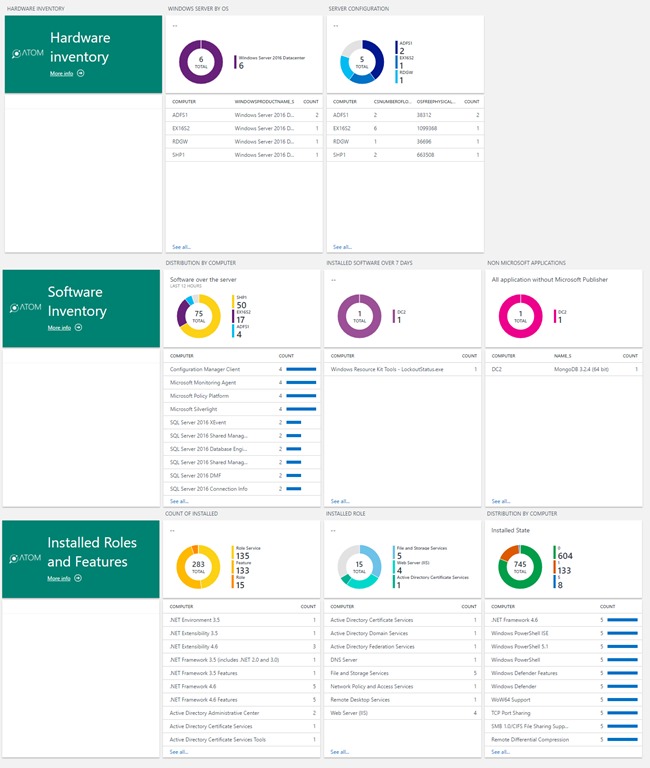Click the Configuration Manager Client row
Screen dimensions: 650x768
click(x=242, y=369)
